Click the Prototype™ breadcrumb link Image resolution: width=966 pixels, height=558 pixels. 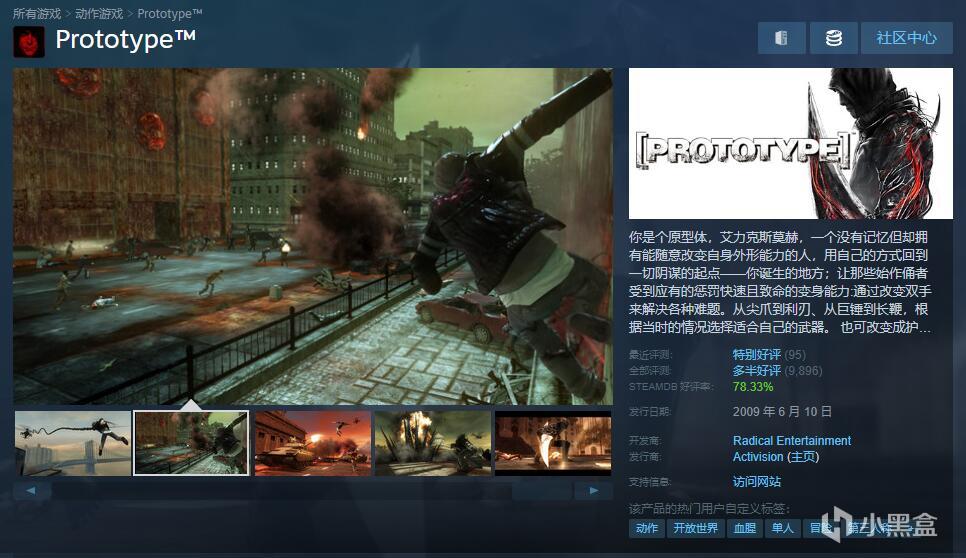[x=169, y=14]
